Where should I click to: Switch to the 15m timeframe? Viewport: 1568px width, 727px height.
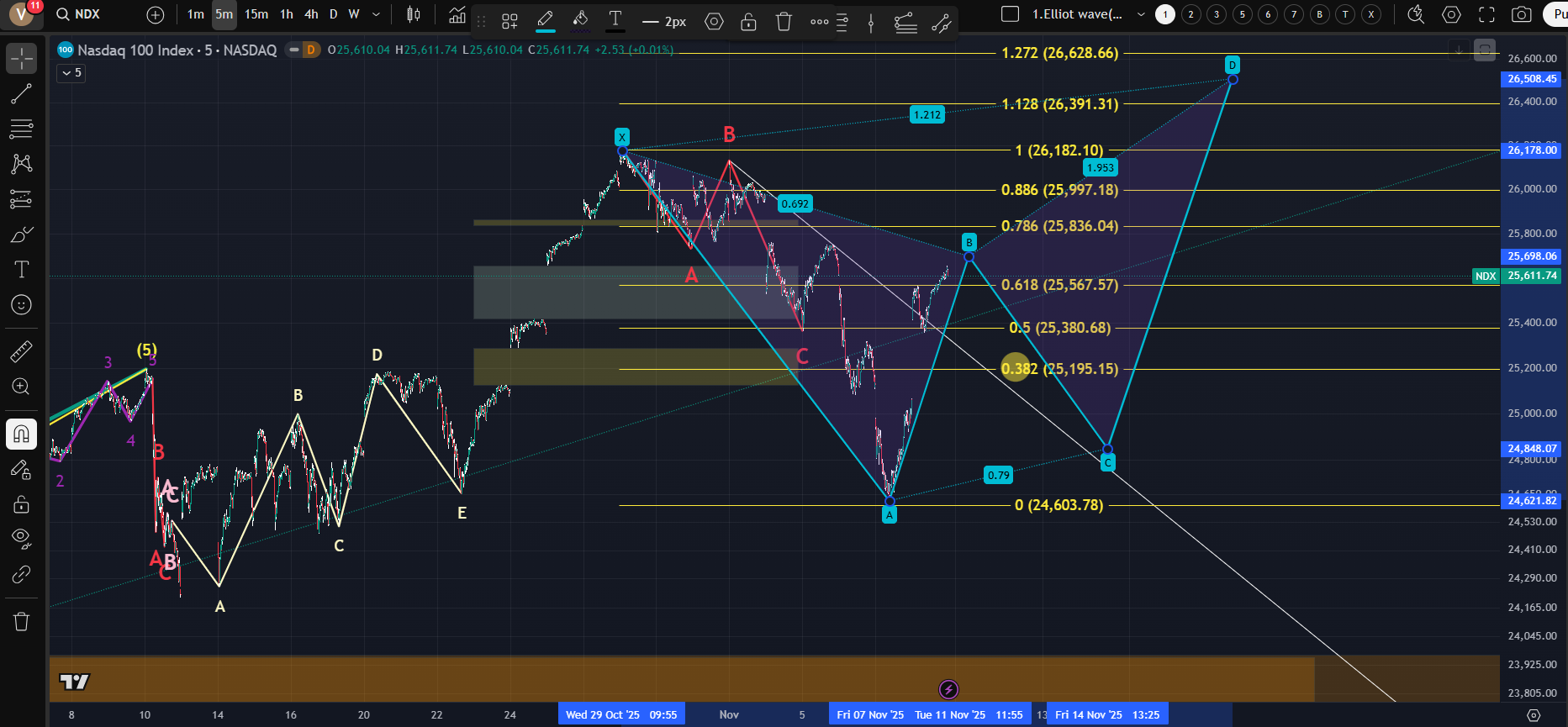[x=256, y=14]
